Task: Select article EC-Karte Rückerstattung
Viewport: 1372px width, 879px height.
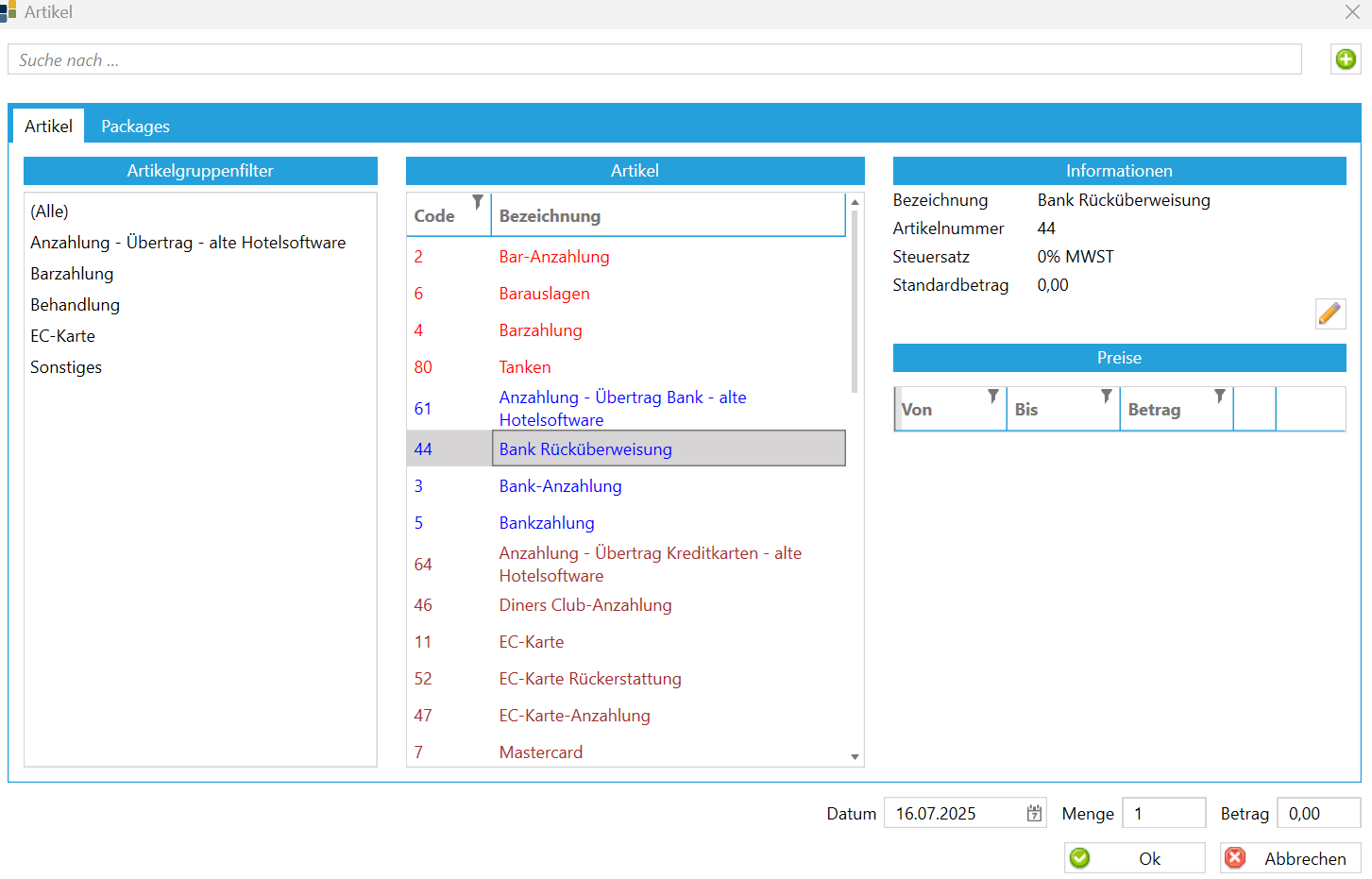Action: click(590, 679)
